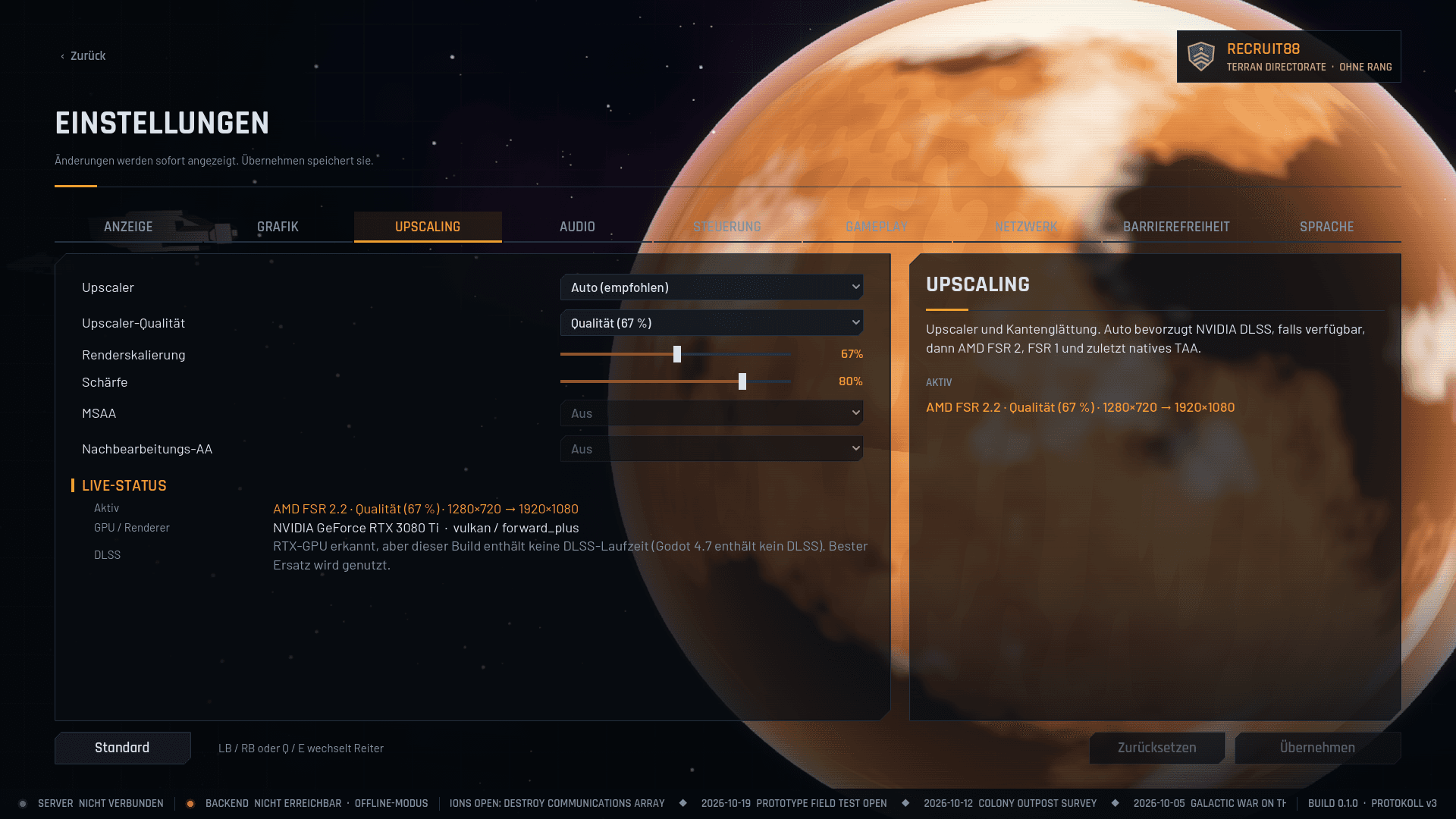Viewport: 1456px width, 819px height.
Task: Open the Steuerung tab
Action: (x=727, y=227)
